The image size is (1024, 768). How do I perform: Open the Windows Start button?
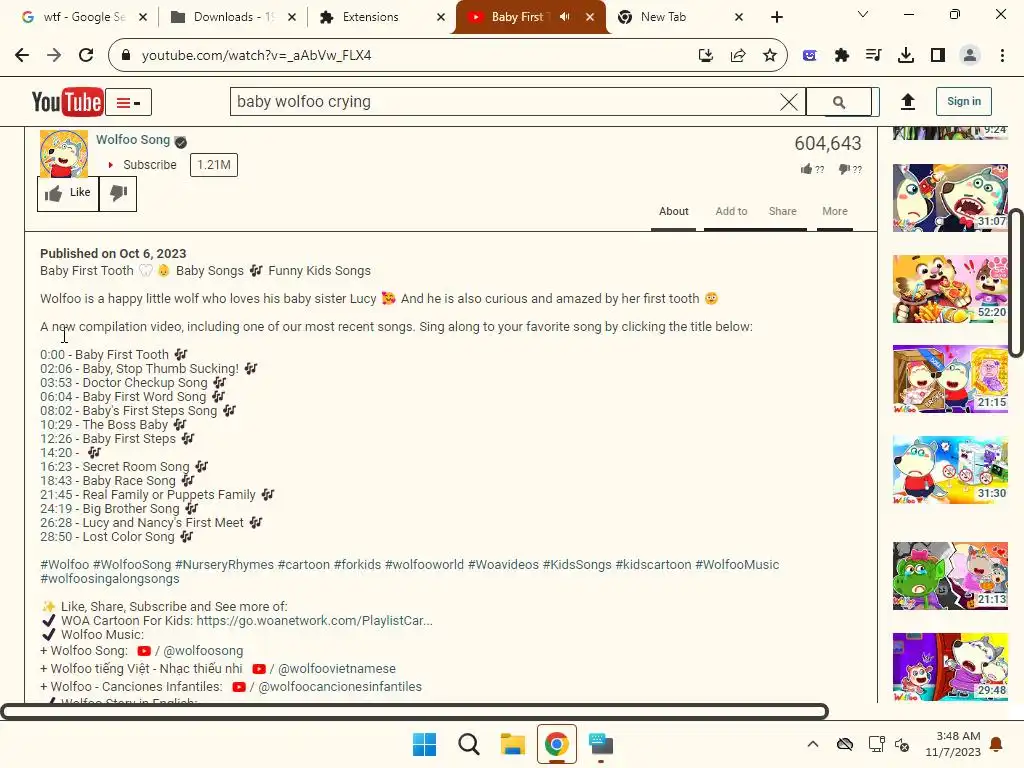tap(424, 744)
